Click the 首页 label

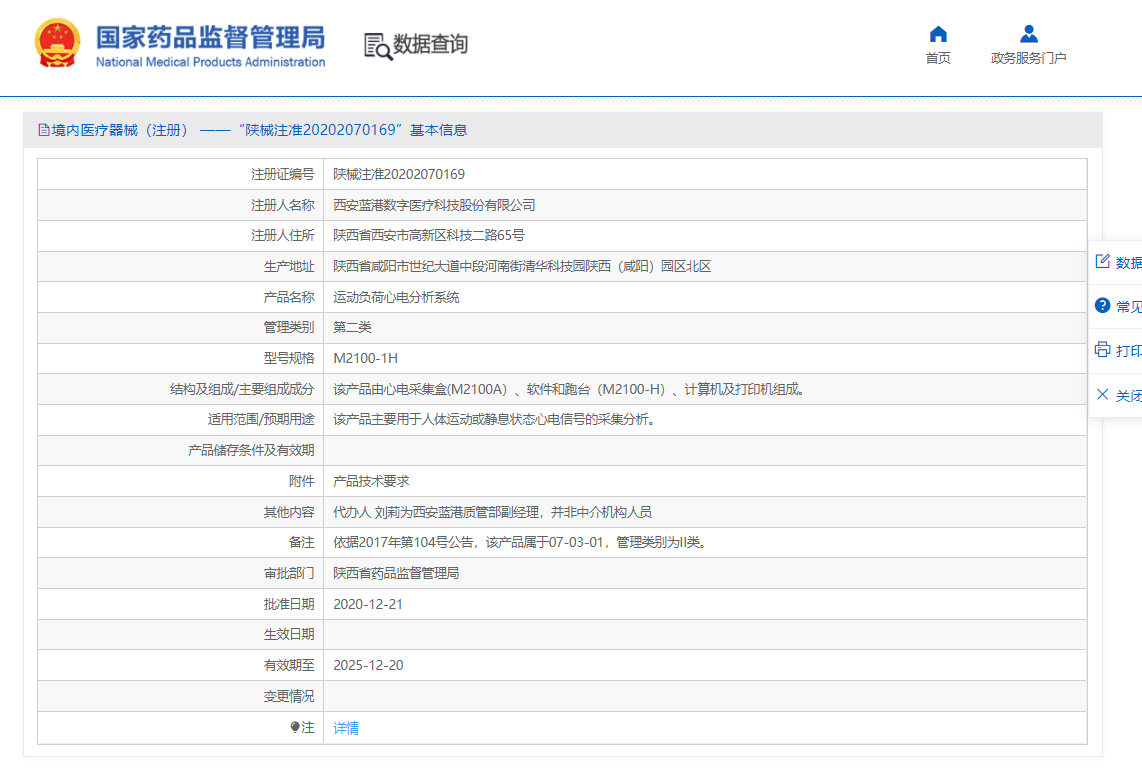point(938,58)
